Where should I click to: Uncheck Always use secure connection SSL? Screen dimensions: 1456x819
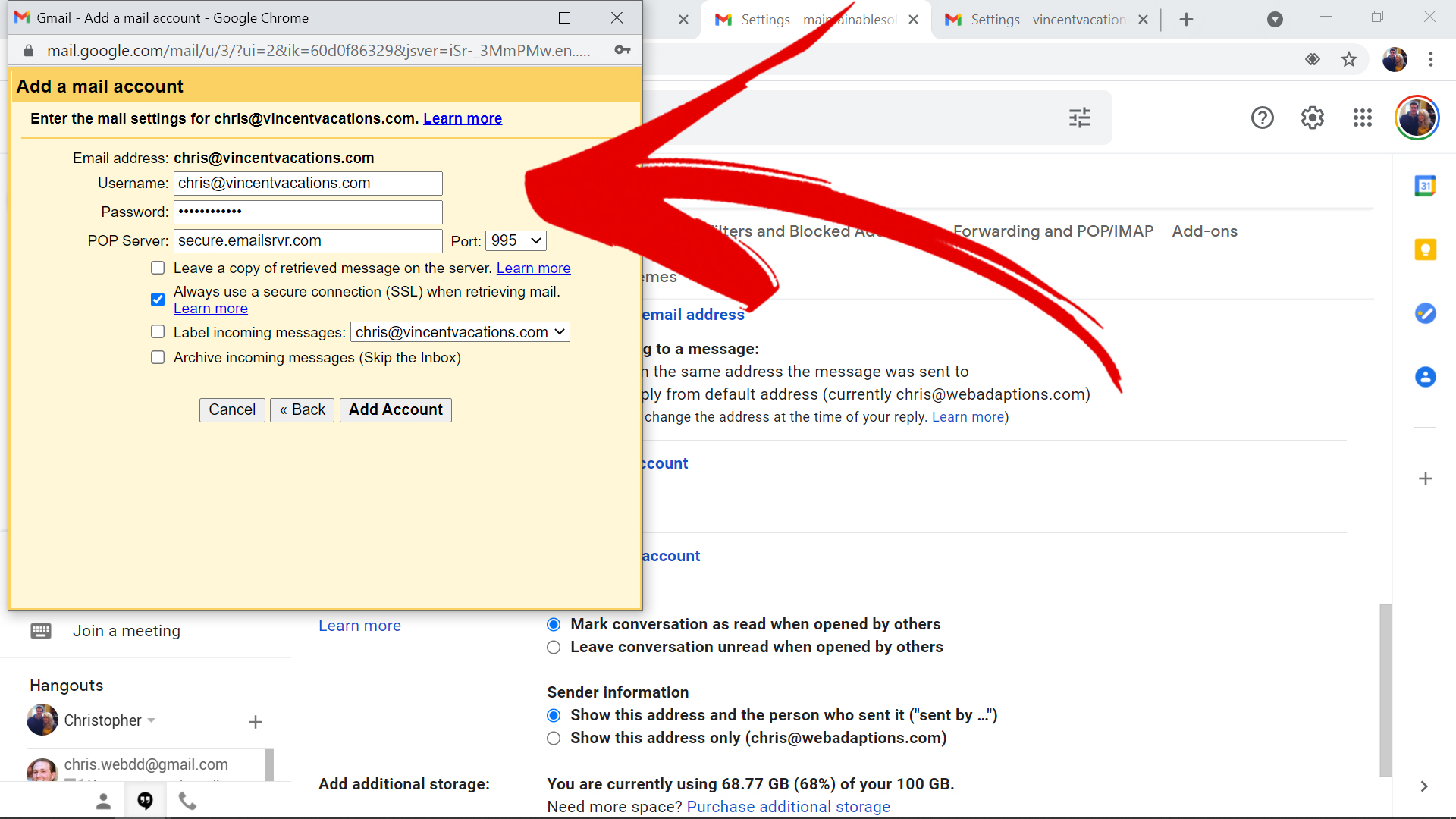pos(158,300)
